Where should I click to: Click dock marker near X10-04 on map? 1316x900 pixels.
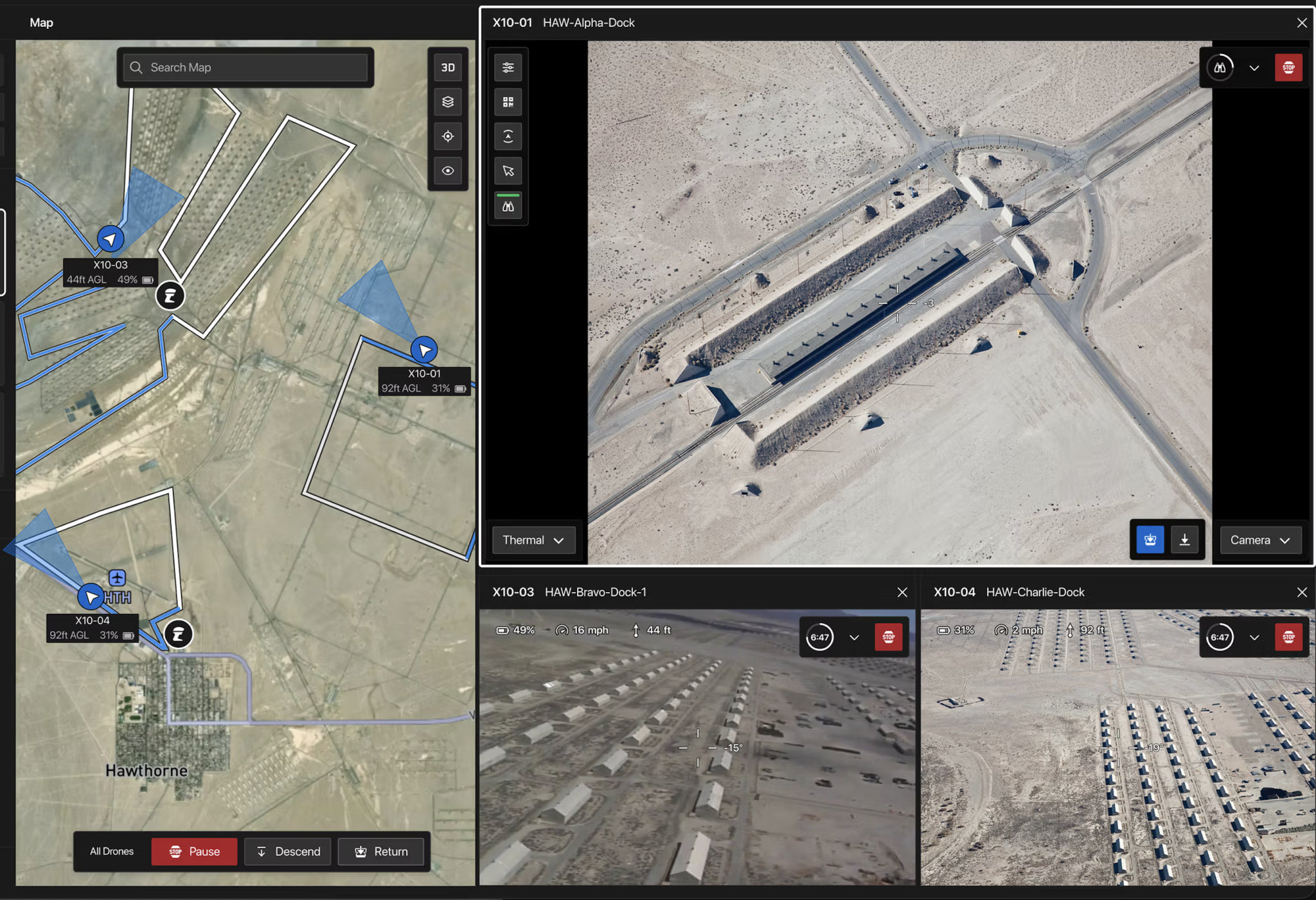click(x=178, y=634)
